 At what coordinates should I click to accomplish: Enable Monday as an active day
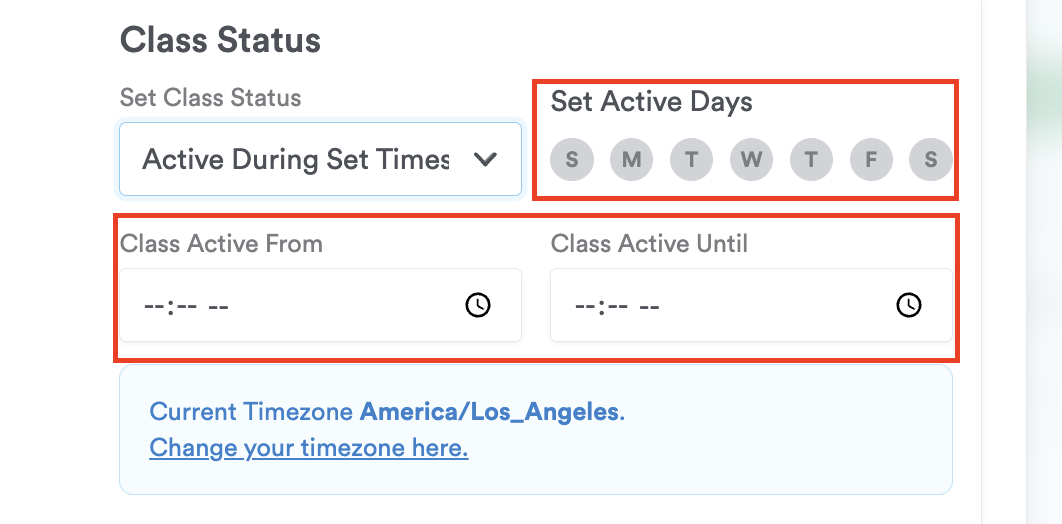pos(631,159)
